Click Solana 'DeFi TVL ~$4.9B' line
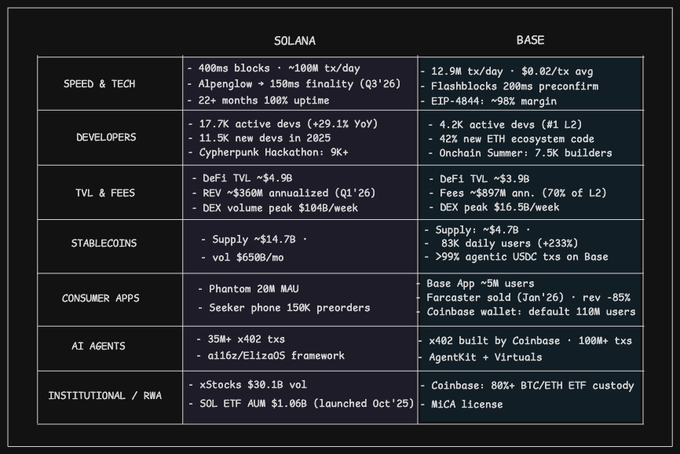680x454 pixels. click(x=242, y=179)
